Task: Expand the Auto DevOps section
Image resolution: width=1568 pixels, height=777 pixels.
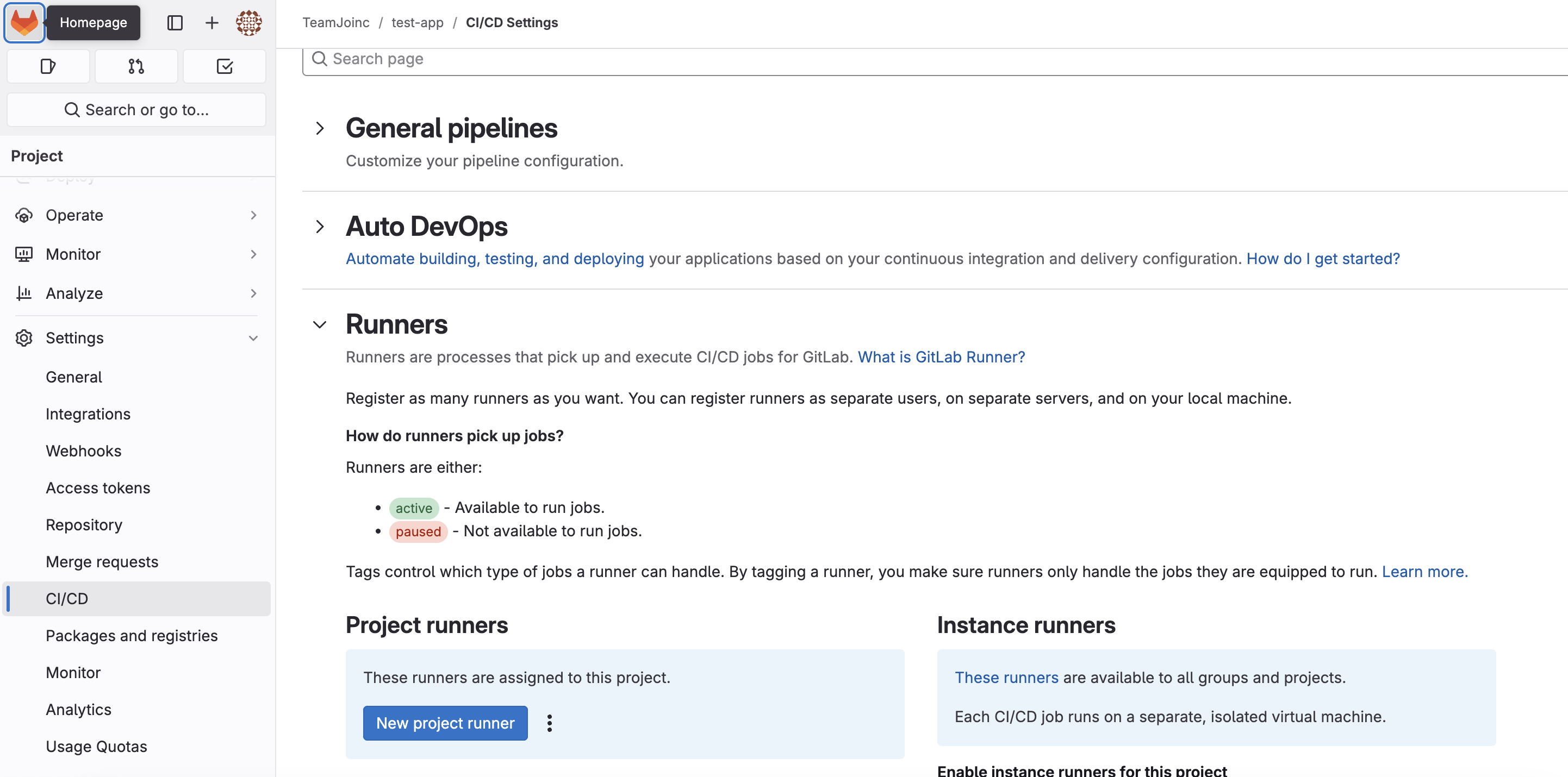Action: [x=320, y=227]
